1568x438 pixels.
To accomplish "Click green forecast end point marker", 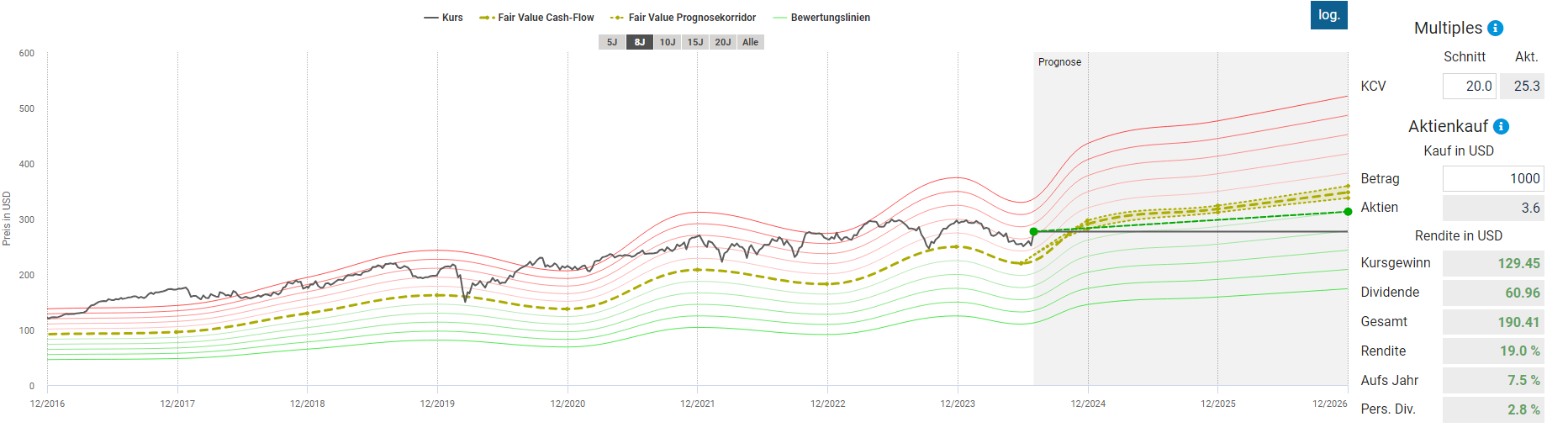I will click(x=1348, y=212).
